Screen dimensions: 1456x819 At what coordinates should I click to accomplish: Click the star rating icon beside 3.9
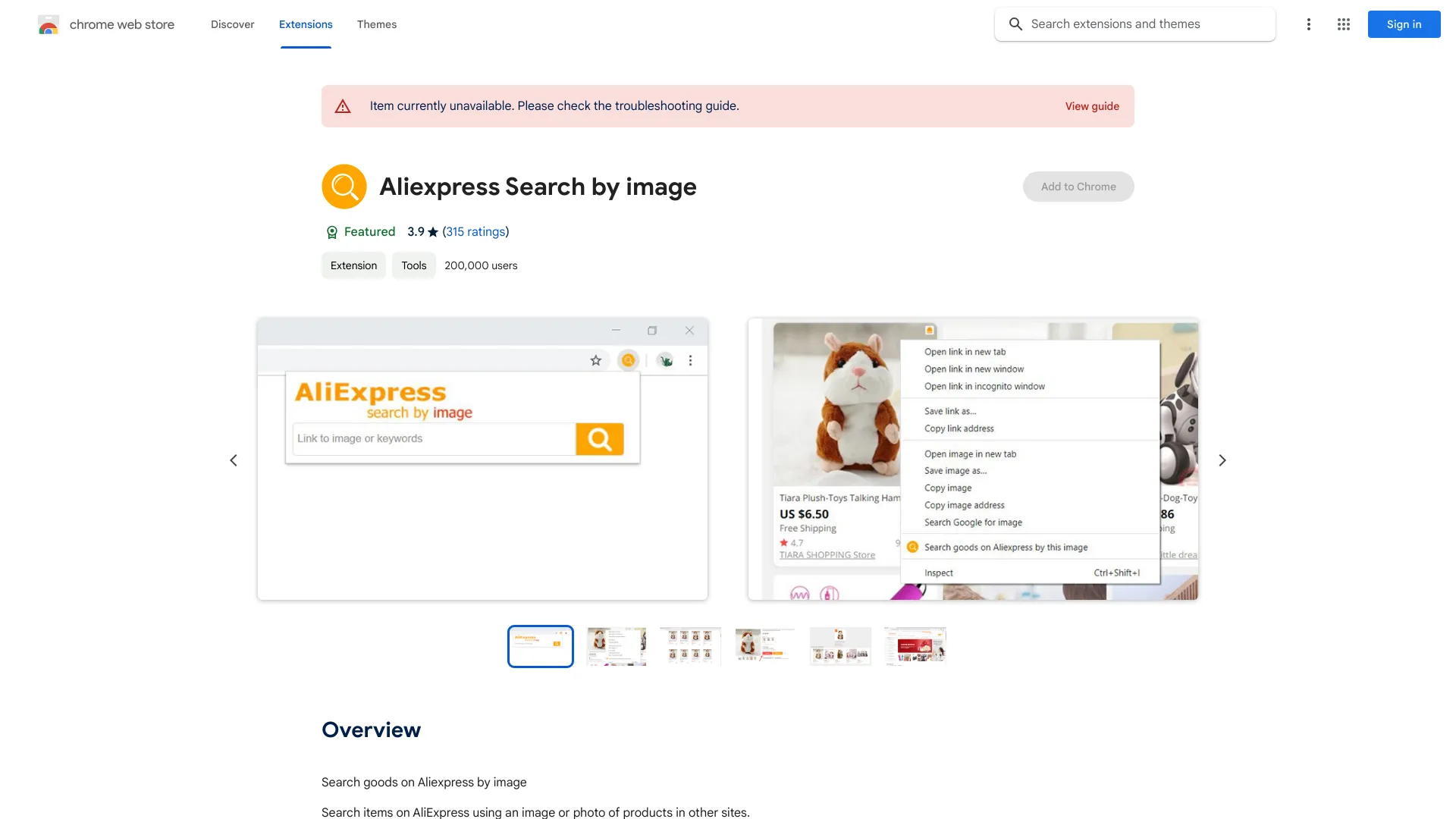(433, 232)
